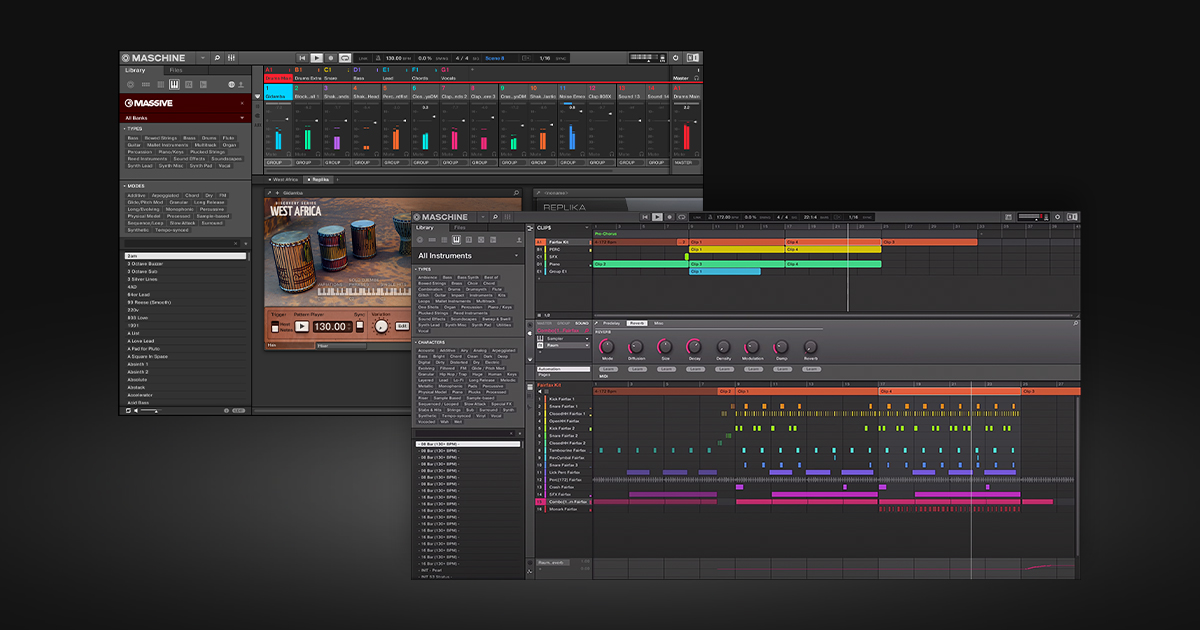The height and width of the screenshot is (630, 1200).
Task: Open the All Instruments product dropdown
Action: (x=470, y=256)
